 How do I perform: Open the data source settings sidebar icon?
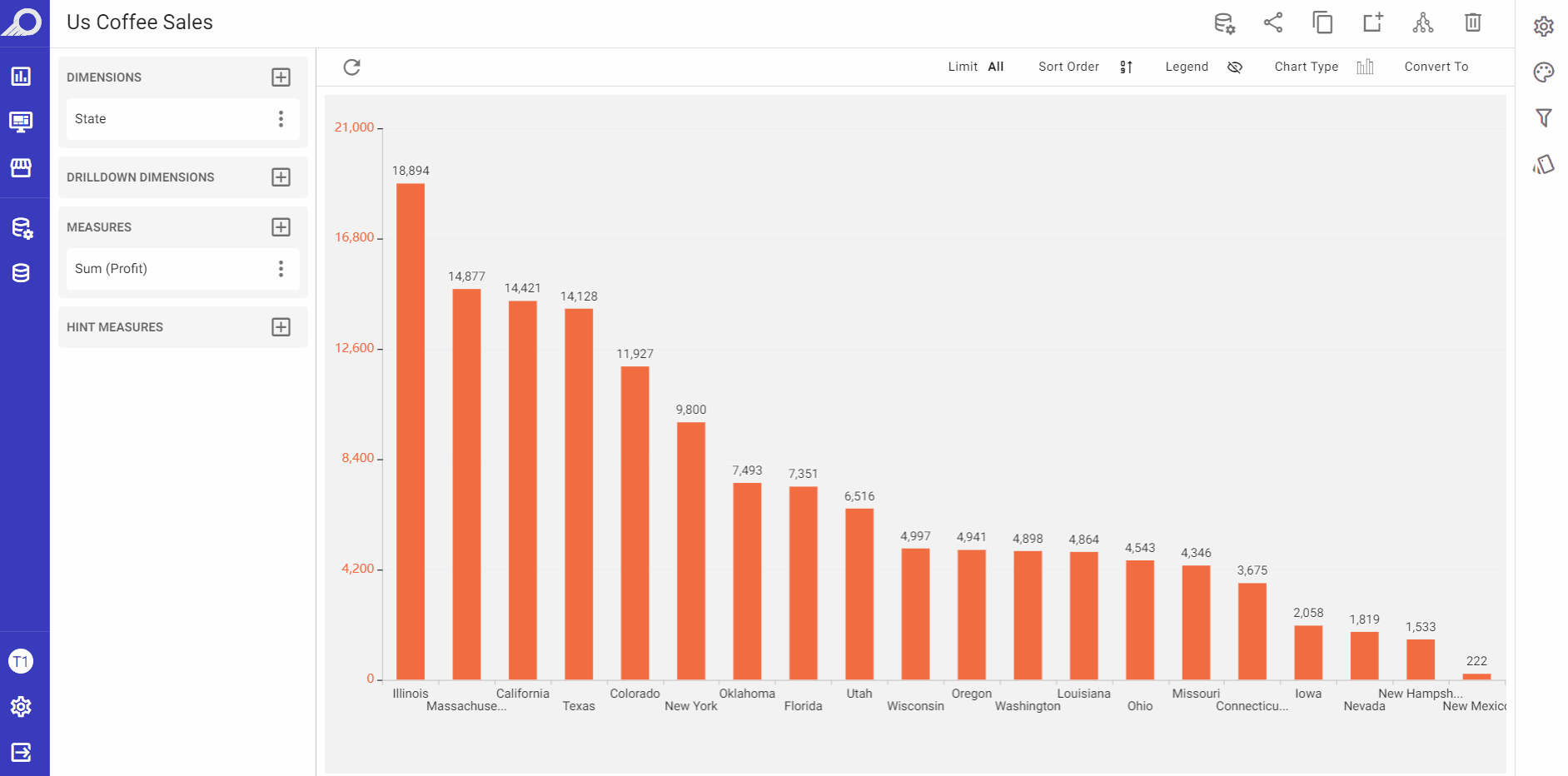click(x=22, y=228)
